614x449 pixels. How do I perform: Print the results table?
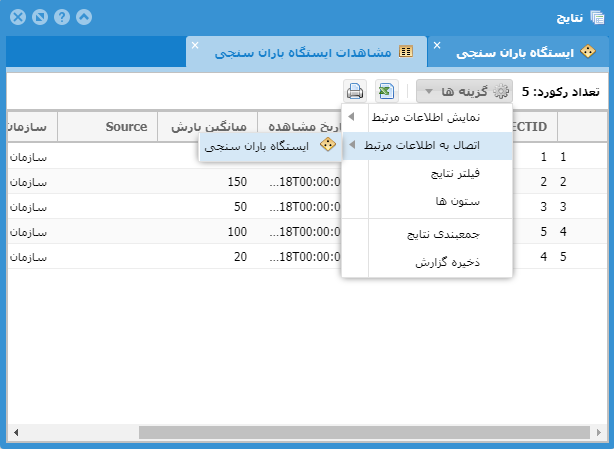(x=355, y=91)
